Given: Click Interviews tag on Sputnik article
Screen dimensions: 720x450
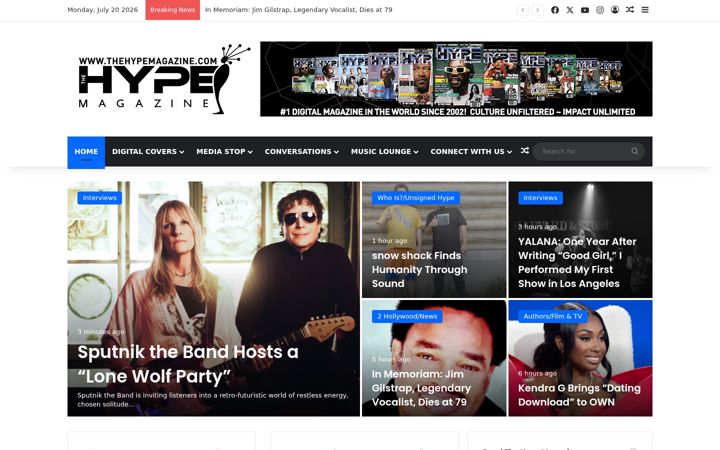Looking at the screenshot, I should pos(100,198).
